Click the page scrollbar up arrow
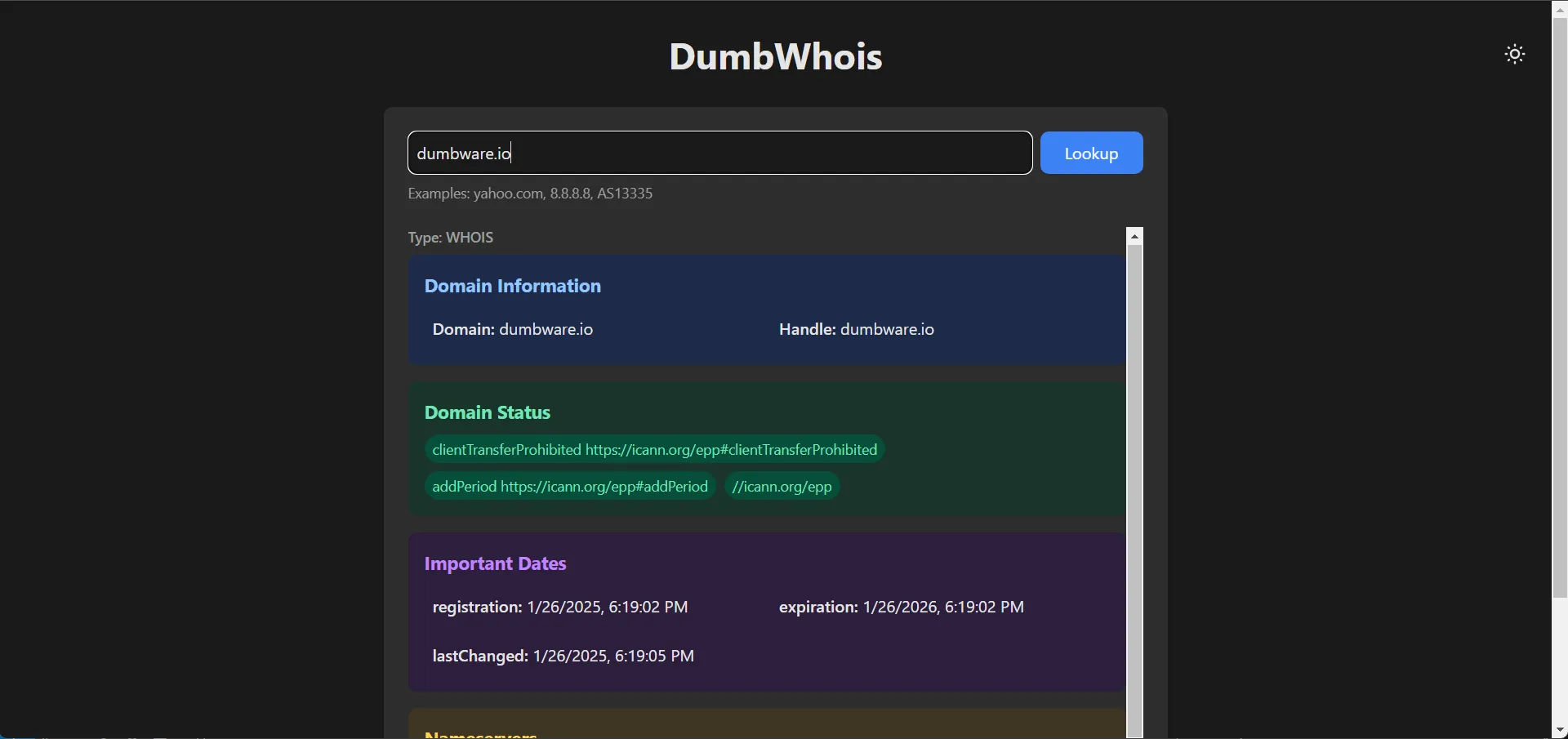Image resolution: width=1568 pixels, height=739 pixels. coord(1560,9)
